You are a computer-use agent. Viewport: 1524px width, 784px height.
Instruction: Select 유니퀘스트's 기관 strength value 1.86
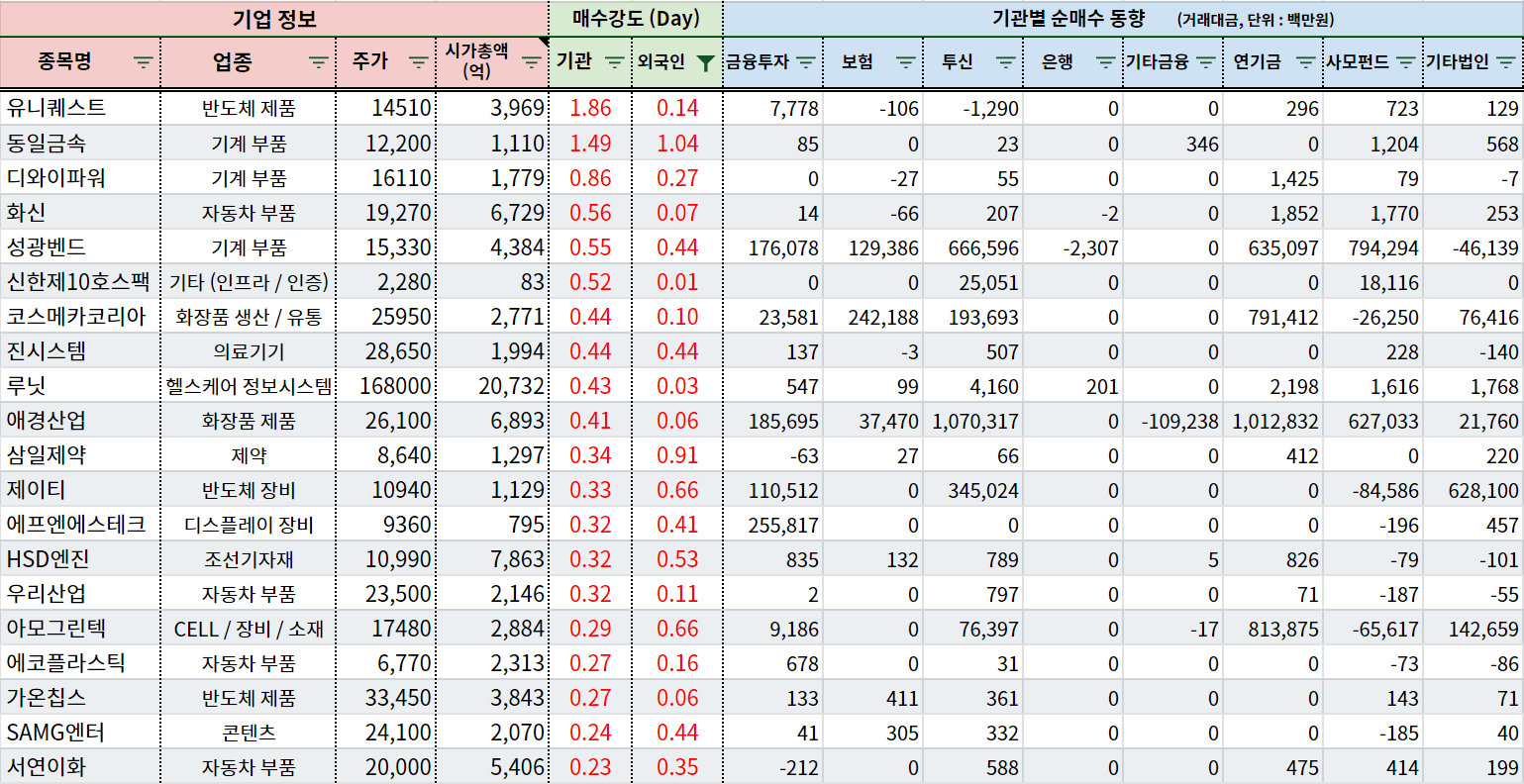point(590,108)
